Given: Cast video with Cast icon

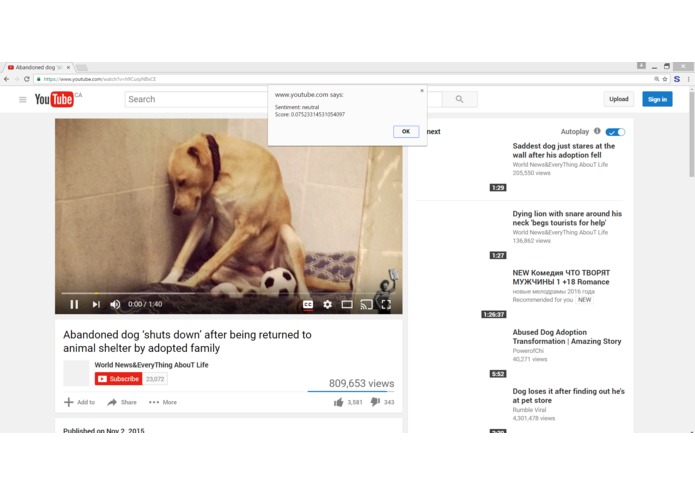Looking at the screenshot, I should (367, 304).
